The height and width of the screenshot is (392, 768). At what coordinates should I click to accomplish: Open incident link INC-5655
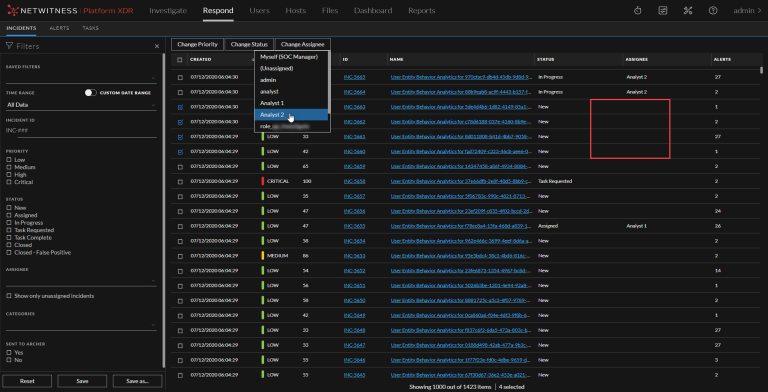tap(354, 226)
